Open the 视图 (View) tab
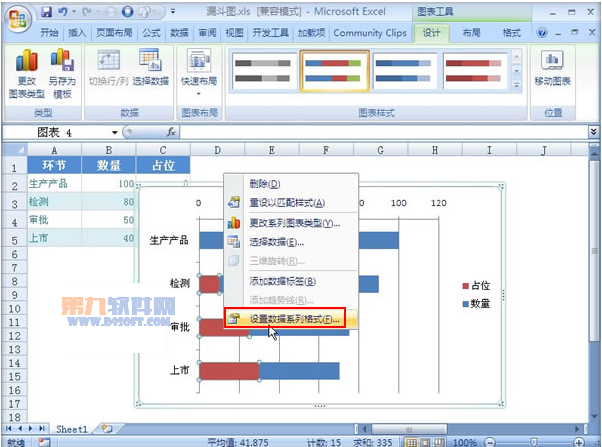The image size is (602, 447). coord(234,33)
